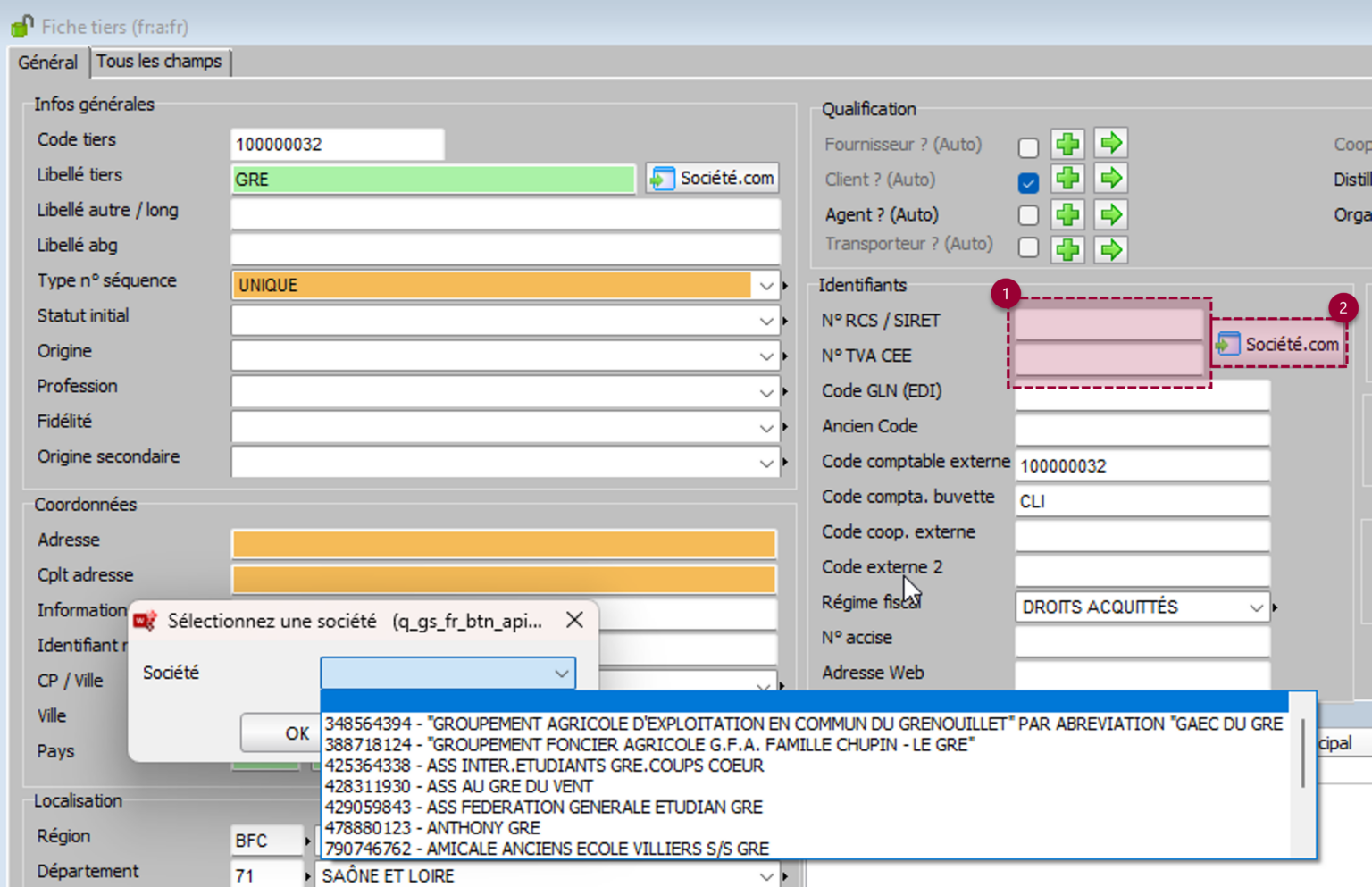1372x887 pixels.
Task: Click the green arrow icon beside Fournisseur
Action: pyautogui.click(x=1110, y=144)
